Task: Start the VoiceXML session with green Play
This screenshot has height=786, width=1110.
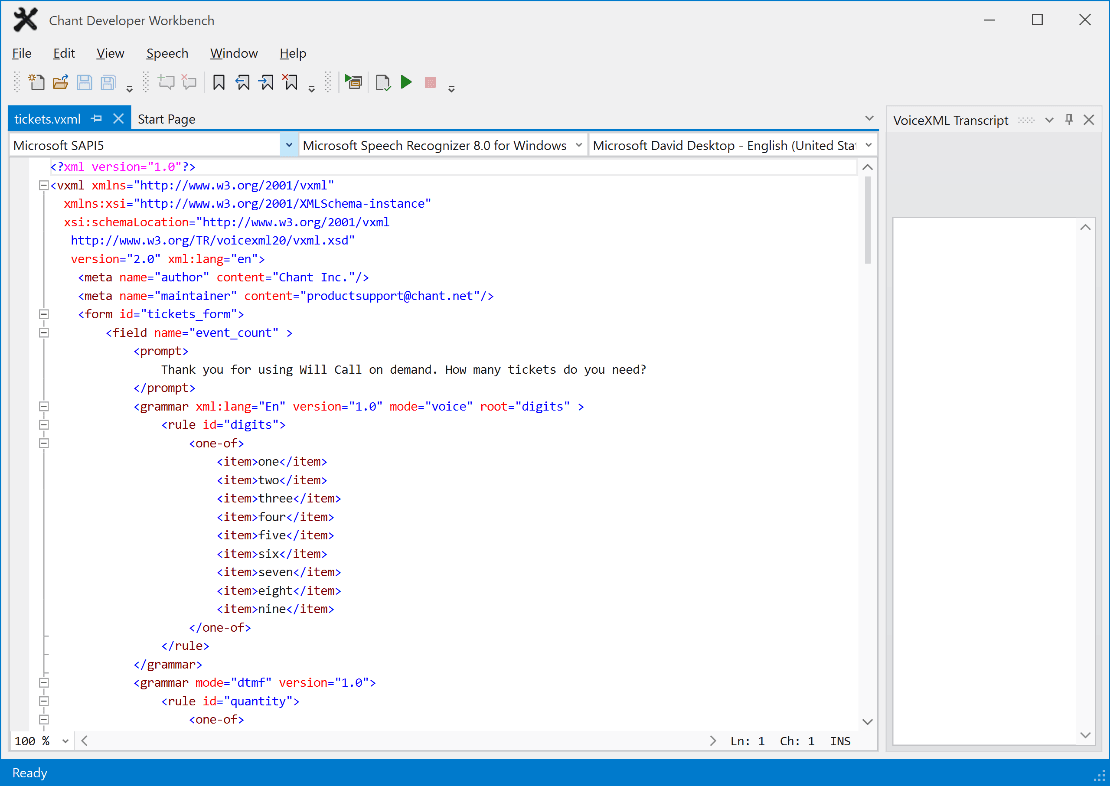Action: click(406, 82)
